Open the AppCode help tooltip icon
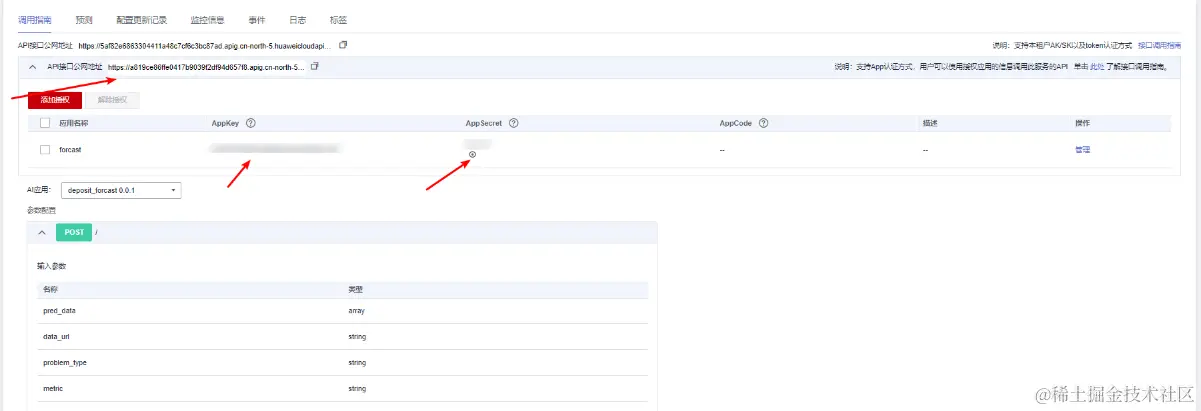This screenshot has height=411, width=1201. pos(763,123)
